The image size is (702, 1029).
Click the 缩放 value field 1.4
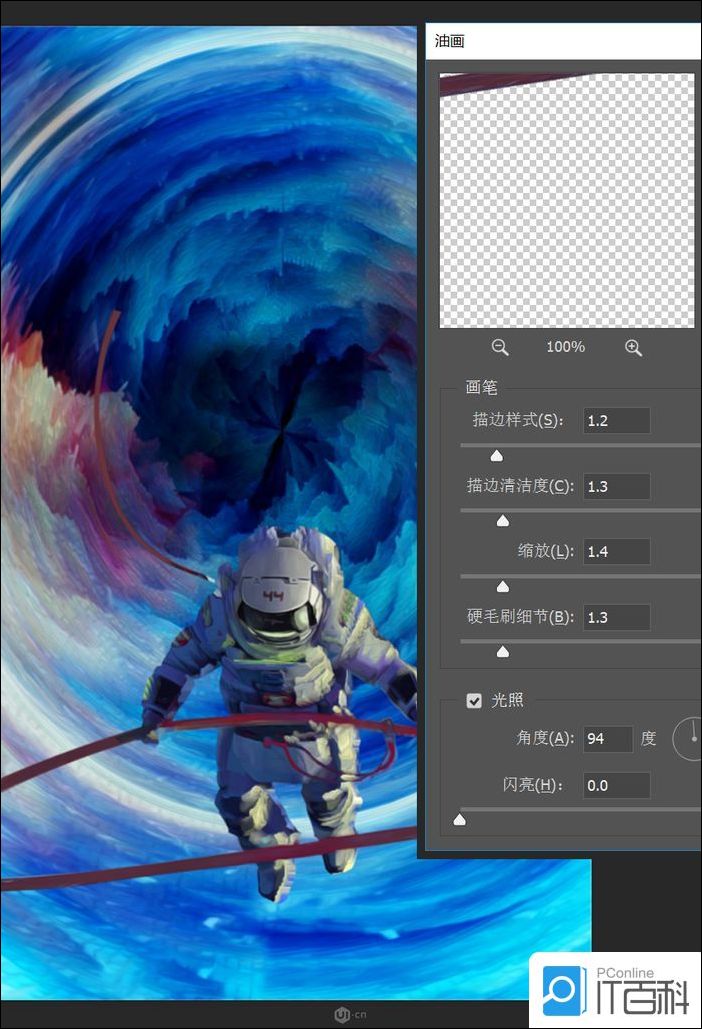617,551
